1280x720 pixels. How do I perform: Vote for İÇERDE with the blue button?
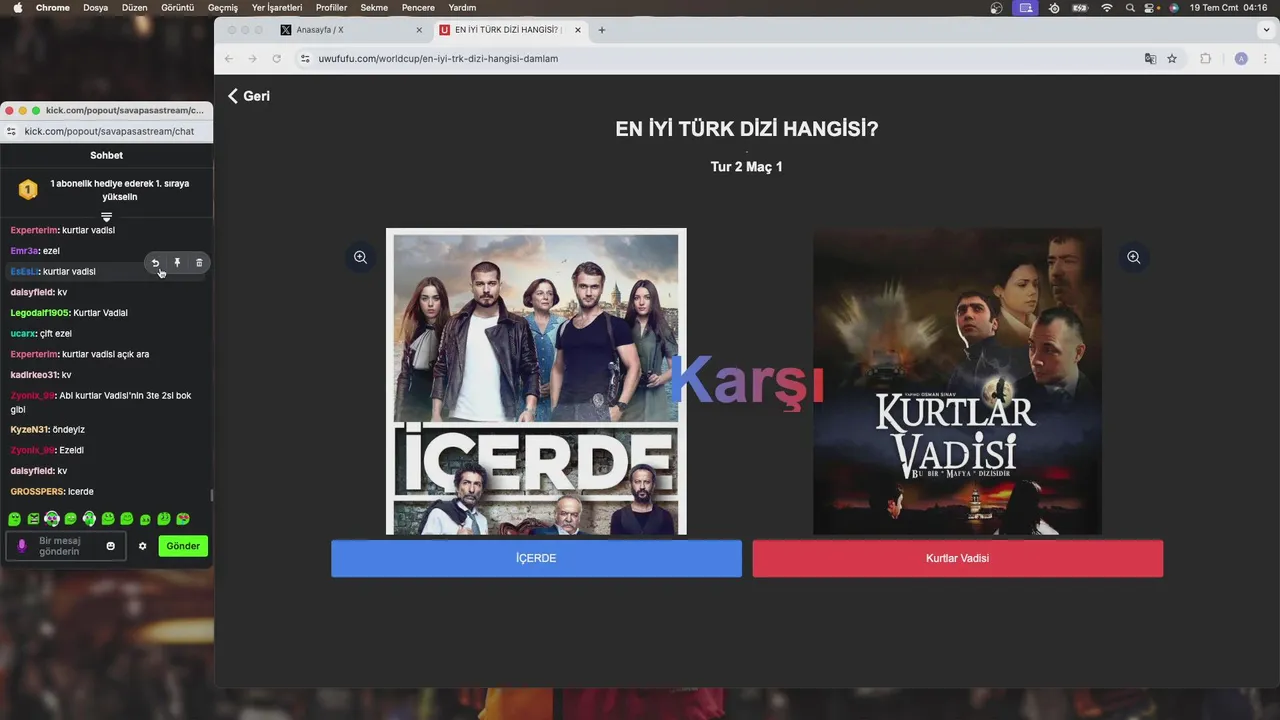[x=536, y=558]
